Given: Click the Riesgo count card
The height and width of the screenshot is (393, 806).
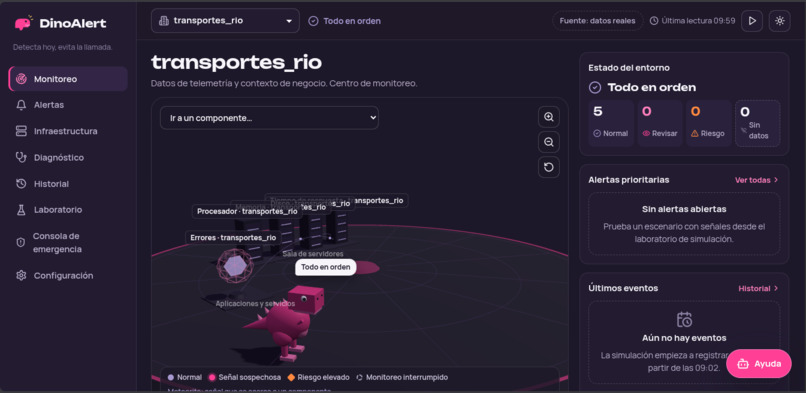Looking at the screenshot, I should click(x=708, y=123).
